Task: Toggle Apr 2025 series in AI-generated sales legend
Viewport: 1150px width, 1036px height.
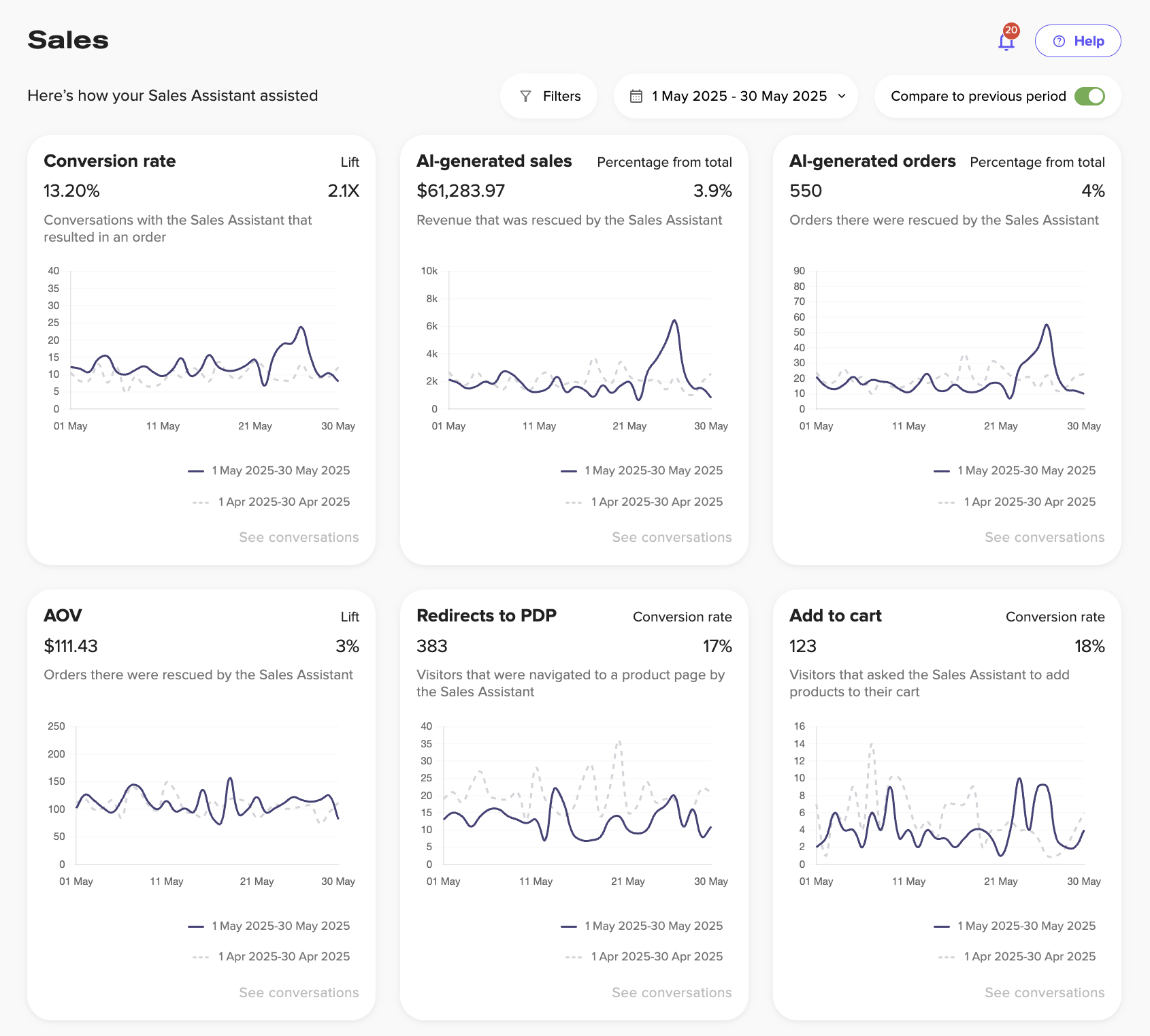Action: (x=645, y=502)
